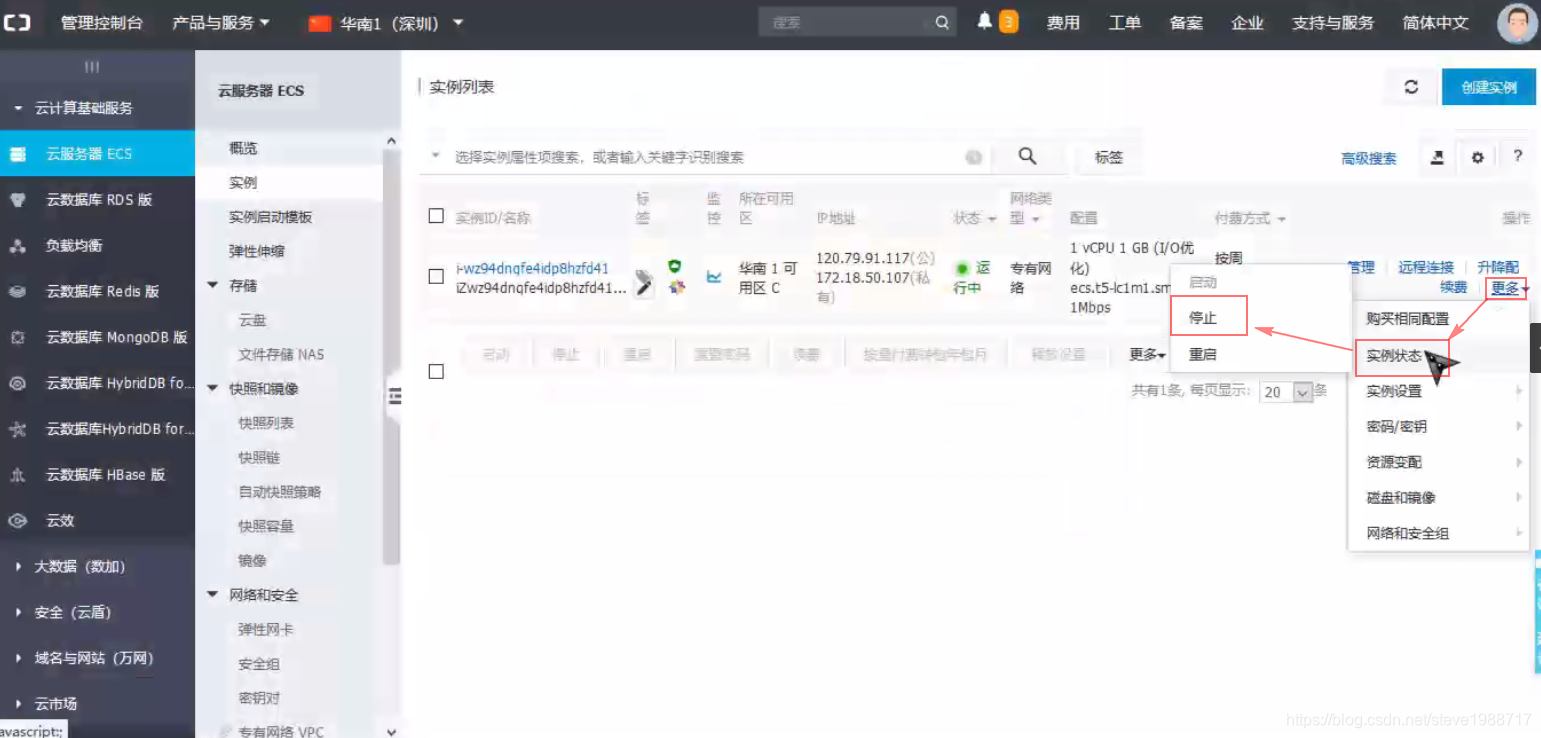Click the 云数据库 HybridDB fo... sidebar icon
The height and width of the screenshot is (738, 1541).
click(17, 383)
